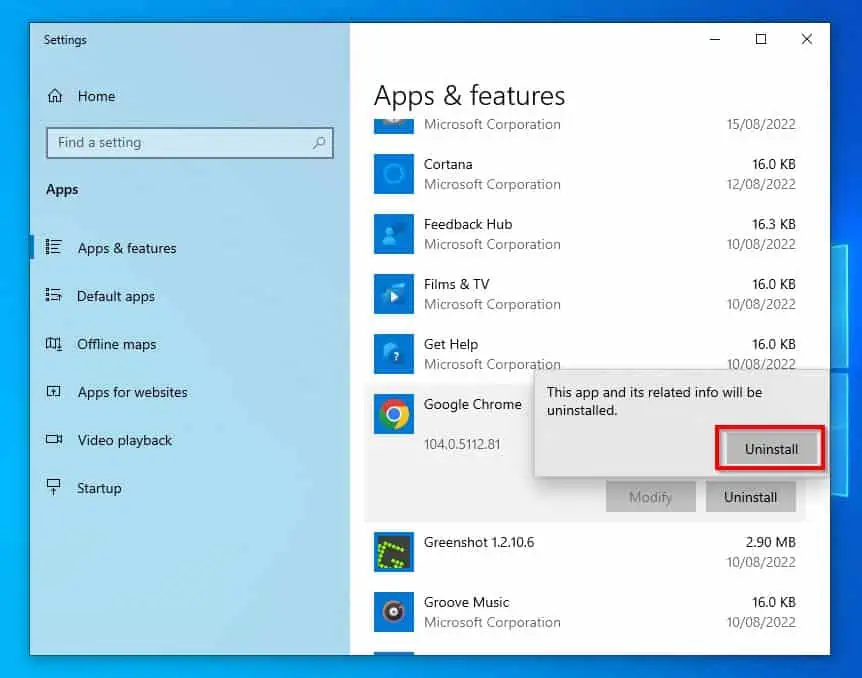Maximize the Settings window
The height and width of the screenshot is (678, 862).
coord(761,39)
